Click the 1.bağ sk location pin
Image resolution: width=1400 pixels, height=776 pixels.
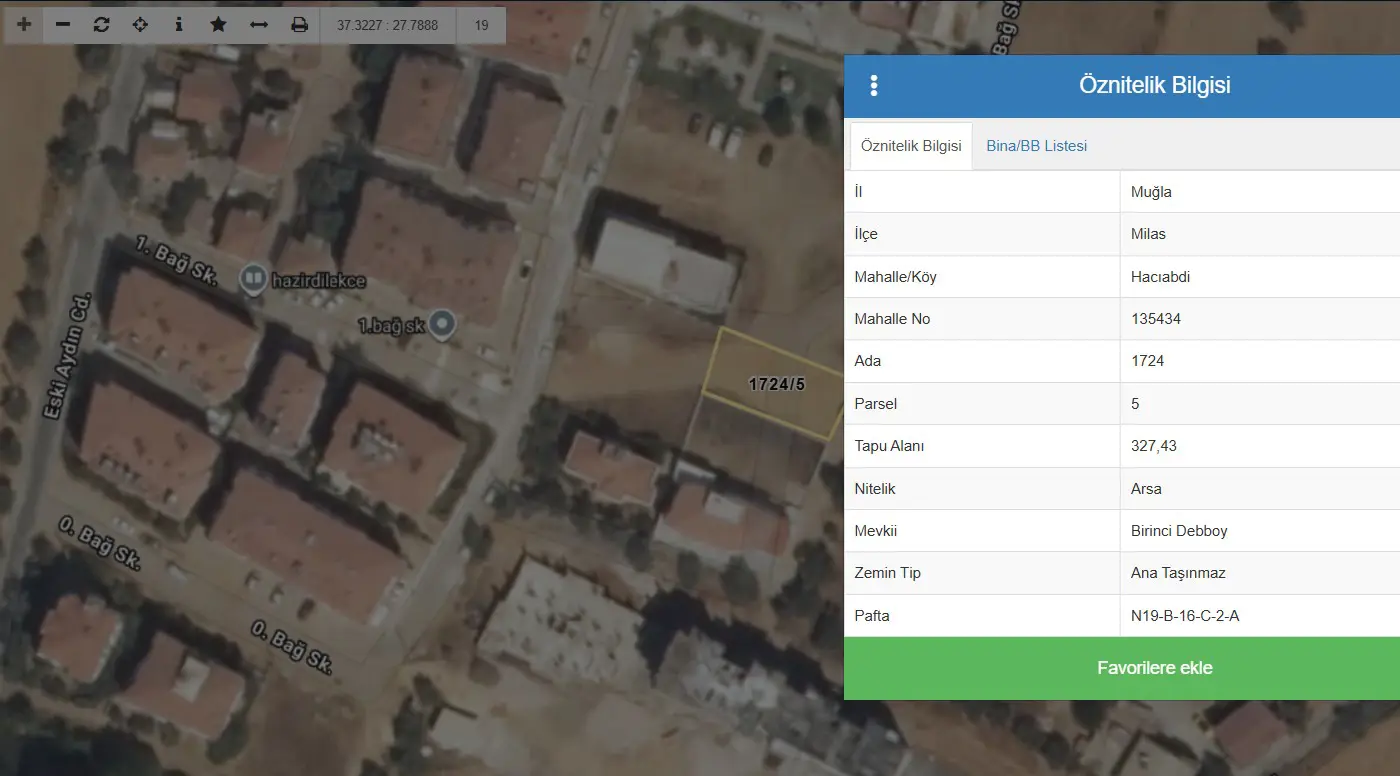(444, 324)
